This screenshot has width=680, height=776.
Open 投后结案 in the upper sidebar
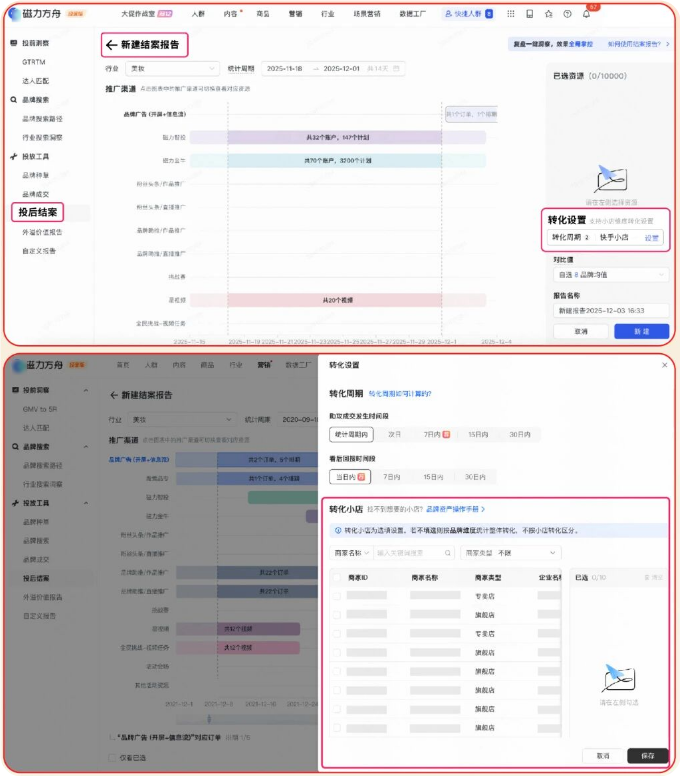pyautogui.click(x=39, y=212)
